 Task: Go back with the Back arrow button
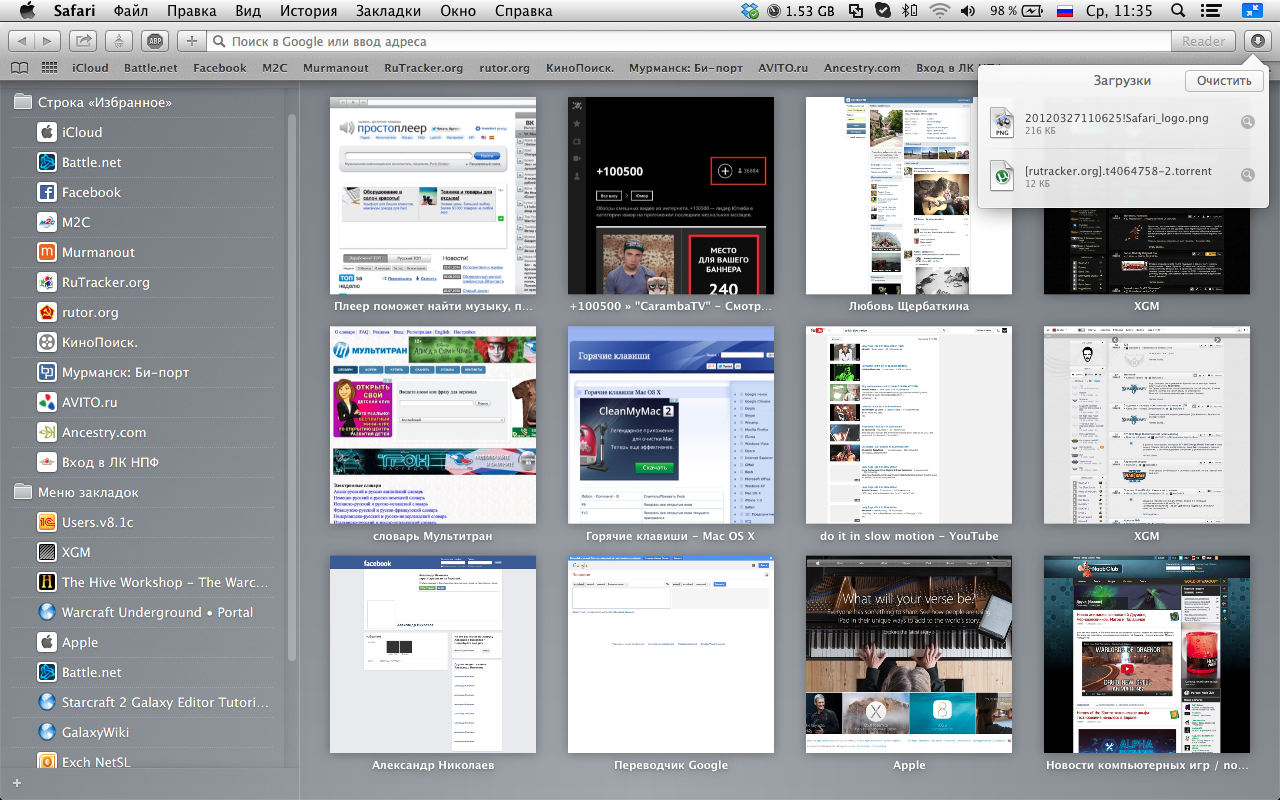[22, 41]
